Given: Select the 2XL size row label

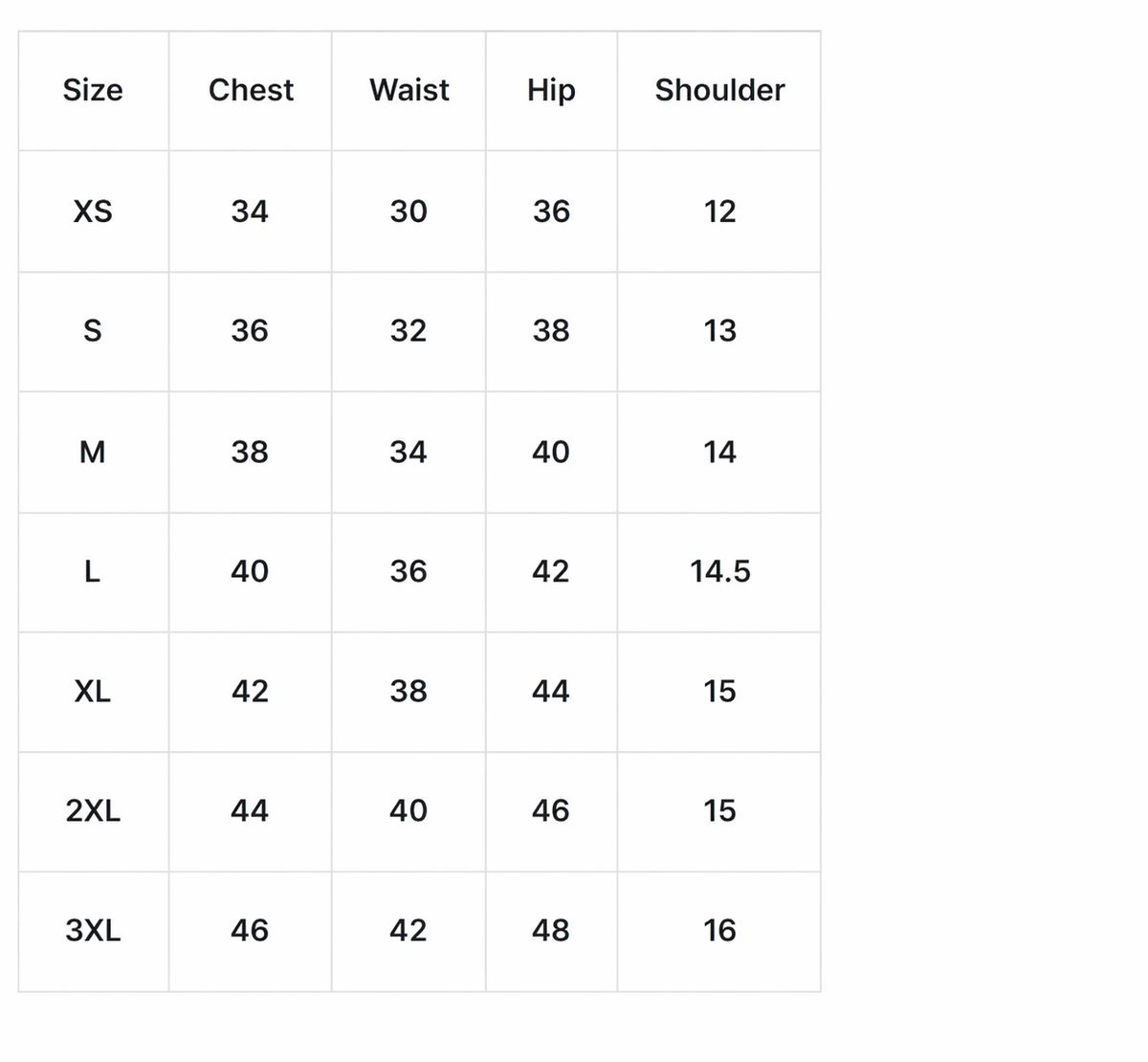Looking at the screenshot, I should (93, 811).
